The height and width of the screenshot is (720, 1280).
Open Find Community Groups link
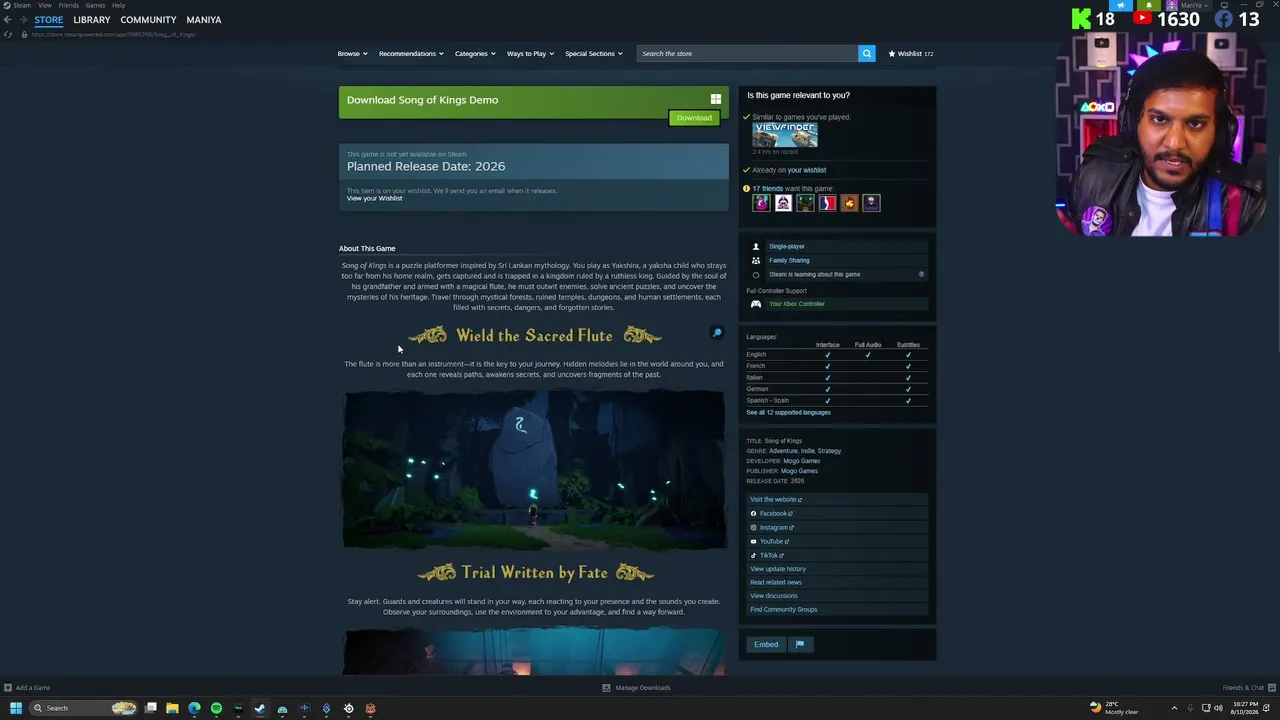tap(784, 610)
